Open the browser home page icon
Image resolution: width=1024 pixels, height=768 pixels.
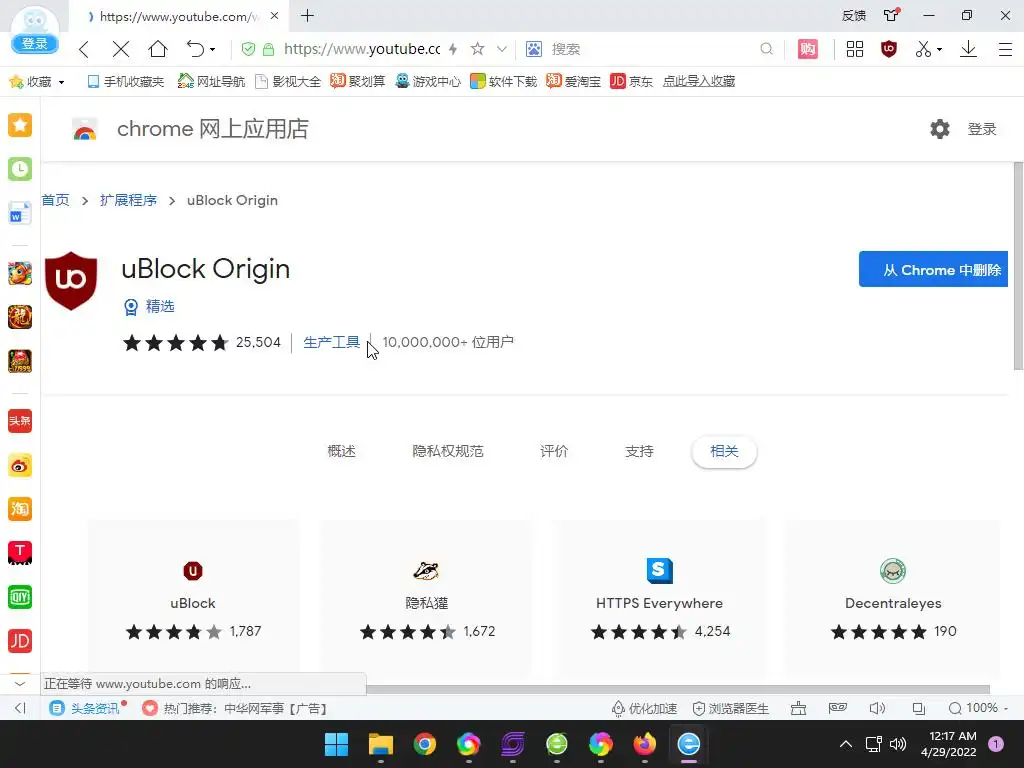pos(158,49)
